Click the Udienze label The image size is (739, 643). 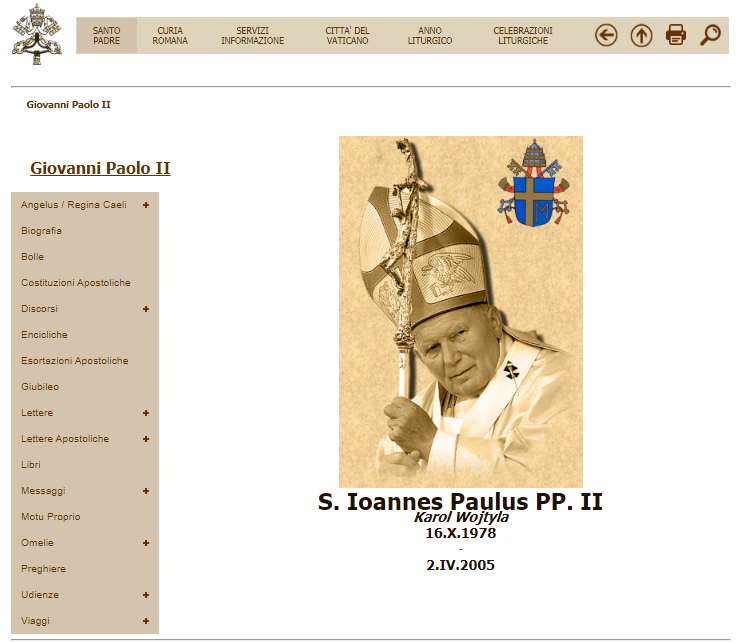tap(40, 595)
